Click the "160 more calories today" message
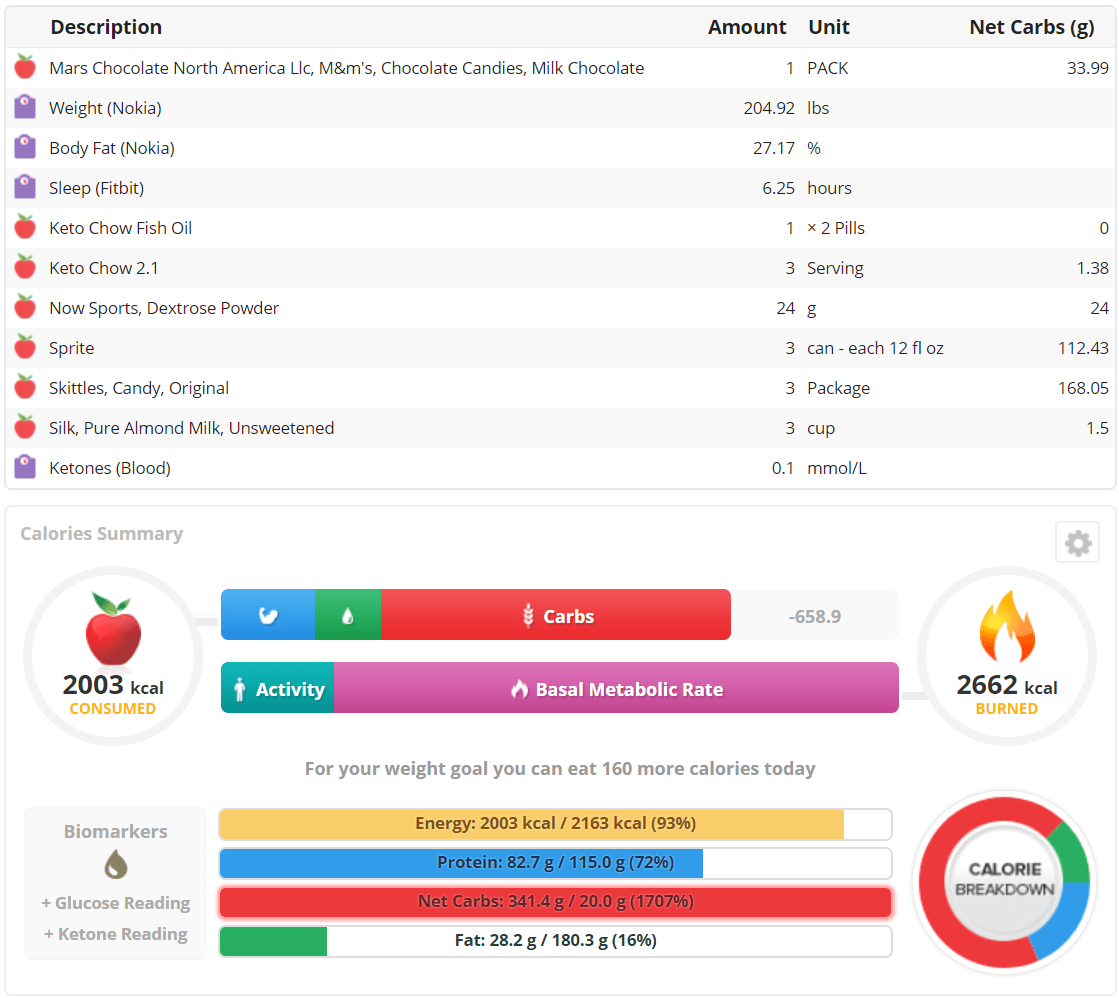The image size is (1119, 998). pos(560,769)
